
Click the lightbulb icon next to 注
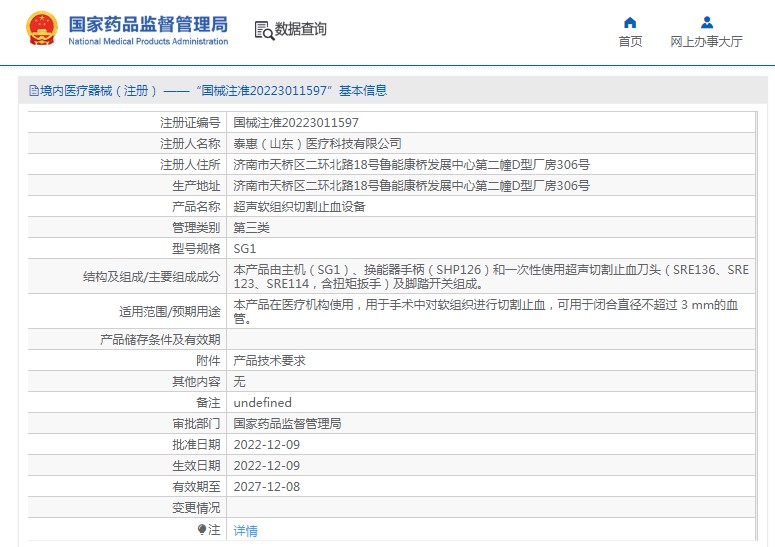coord(202,530)
